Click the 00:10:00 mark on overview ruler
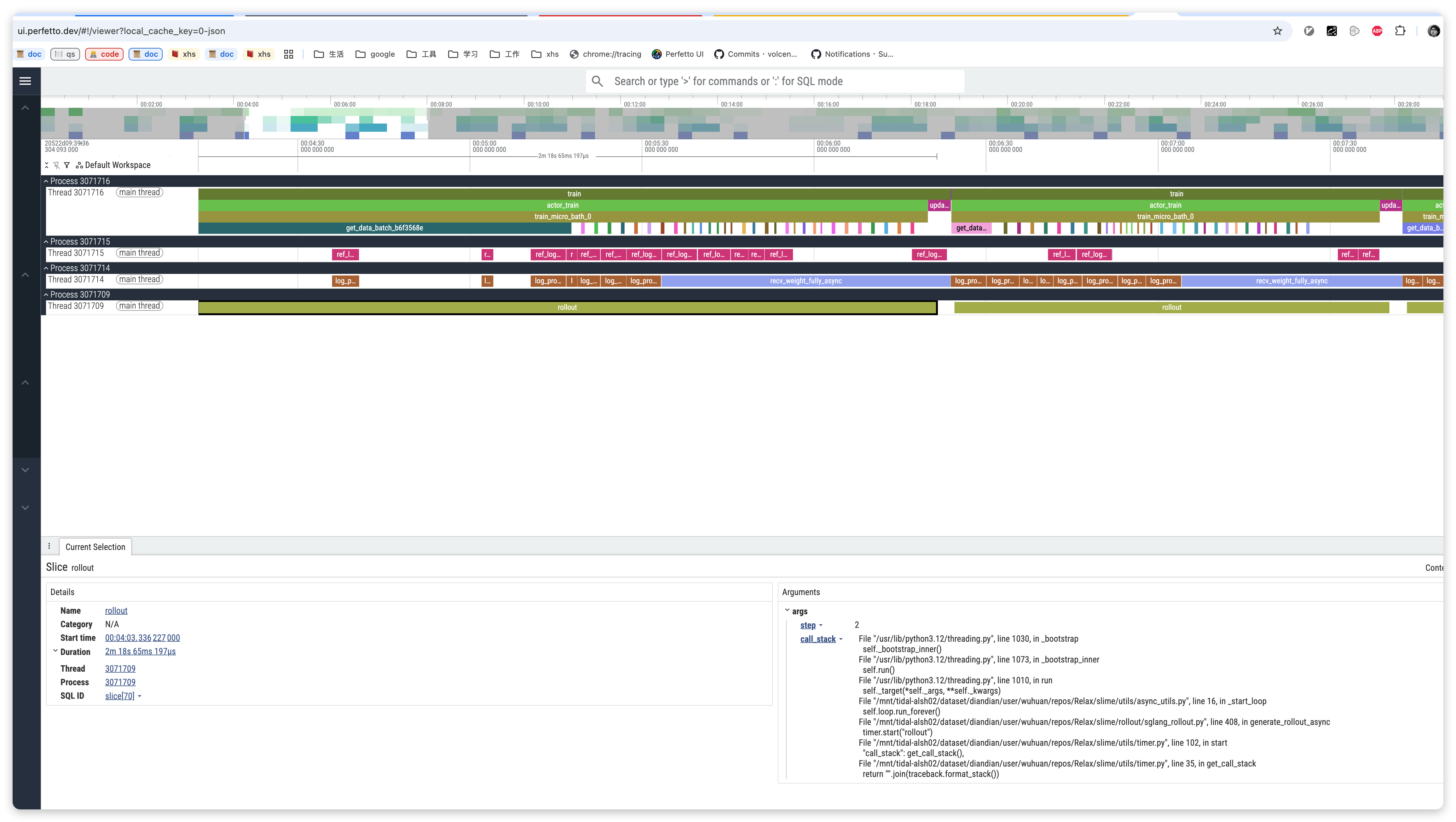Image resolution: width=1456 pixels, height=822 pixels. coord(538,104)
